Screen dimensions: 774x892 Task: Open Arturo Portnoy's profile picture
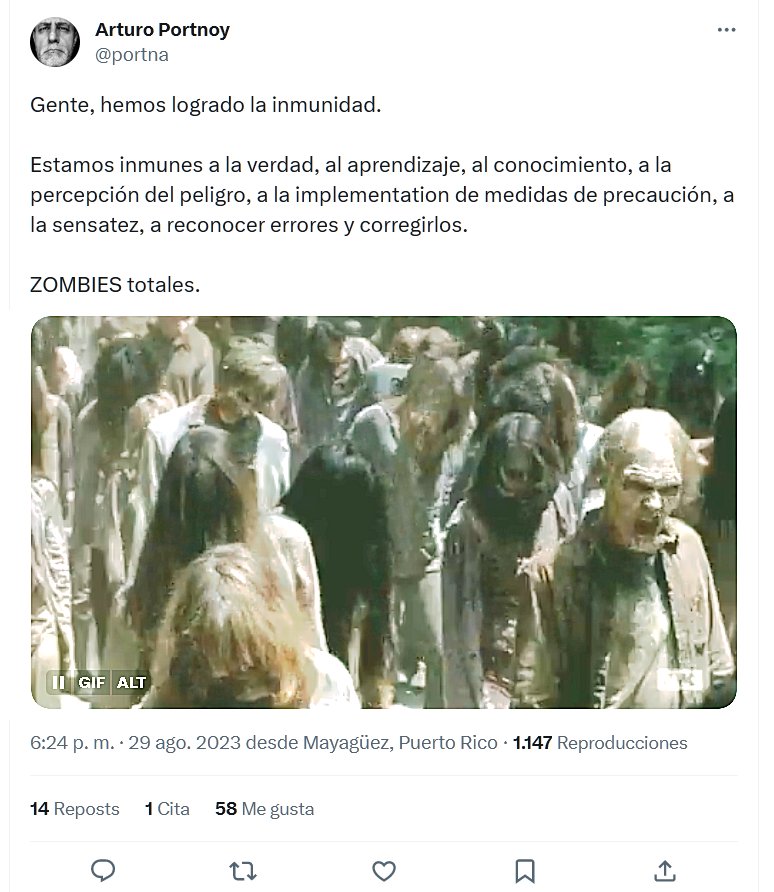(55, 42)
